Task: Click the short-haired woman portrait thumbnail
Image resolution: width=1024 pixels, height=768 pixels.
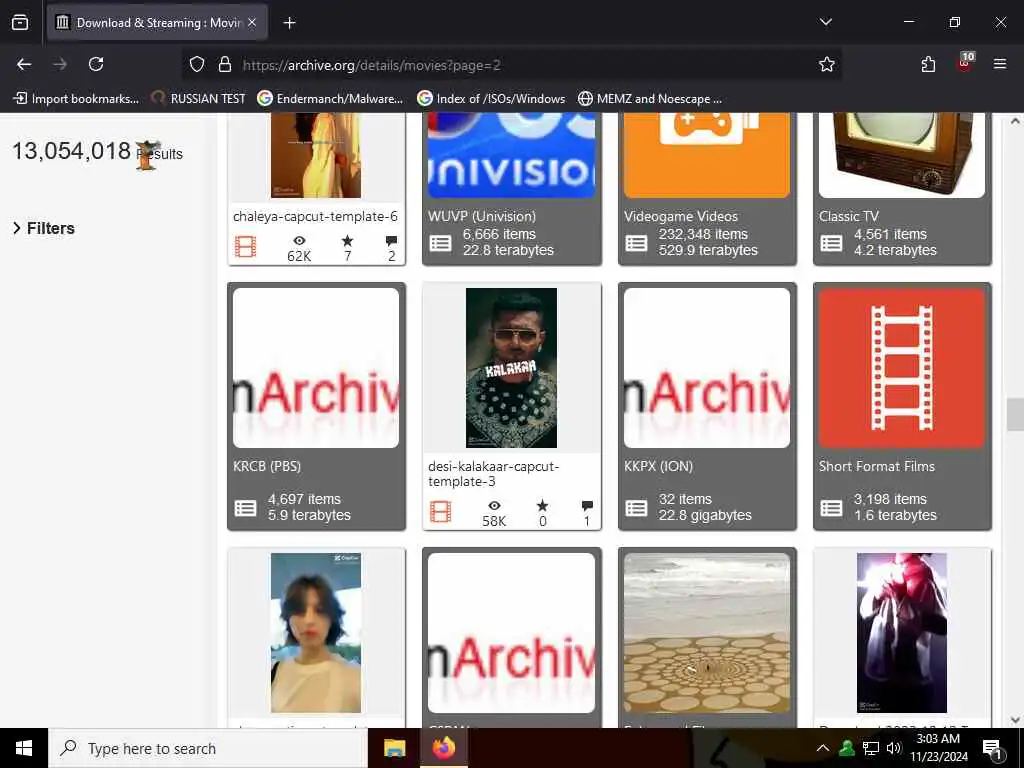Action: tap(316, 633)
